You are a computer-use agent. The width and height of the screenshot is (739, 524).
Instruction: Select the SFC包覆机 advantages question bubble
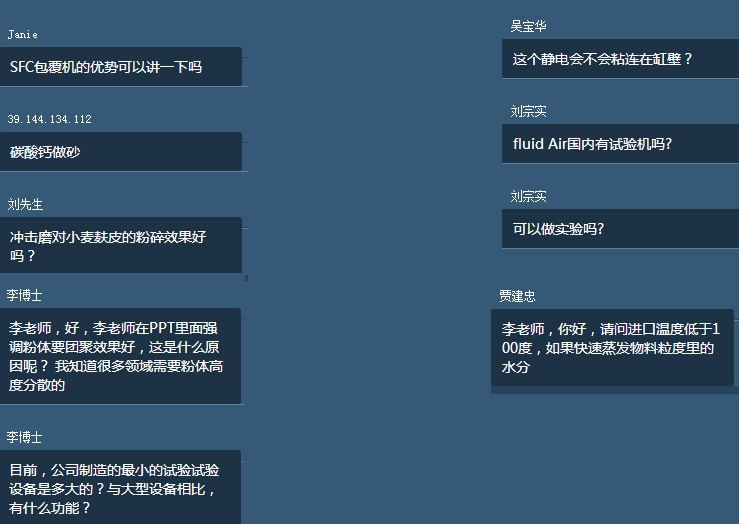click(x=120, y=67)
